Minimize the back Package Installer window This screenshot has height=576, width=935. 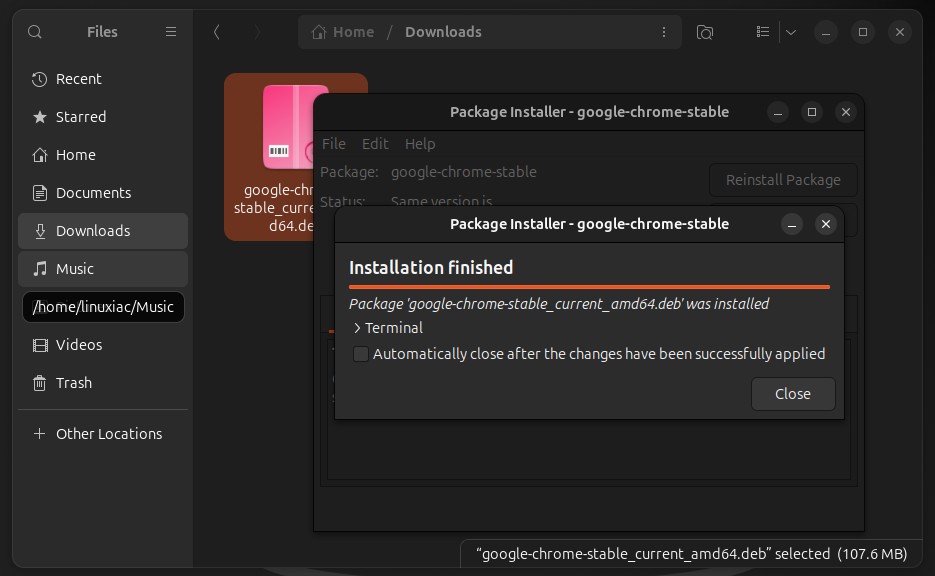click(778, 112)
